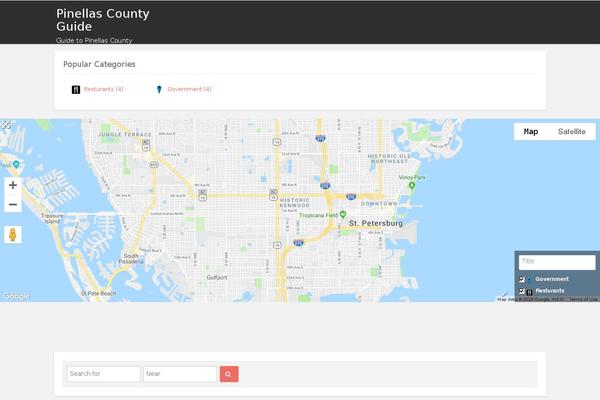Focus the Near location field
The image size is (600, 400).
(x=180, y=374)
